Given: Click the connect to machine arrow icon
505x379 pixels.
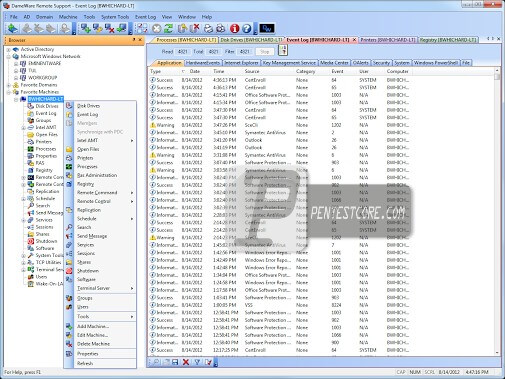Looking at the screenshot, I should (122, 29).
